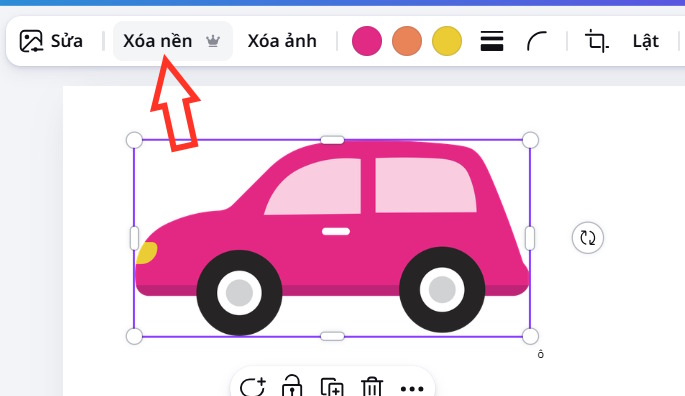Screen dimensions: 685x396
Task: Click the bottom-left corner selection handle
Action: coord(134,336)
